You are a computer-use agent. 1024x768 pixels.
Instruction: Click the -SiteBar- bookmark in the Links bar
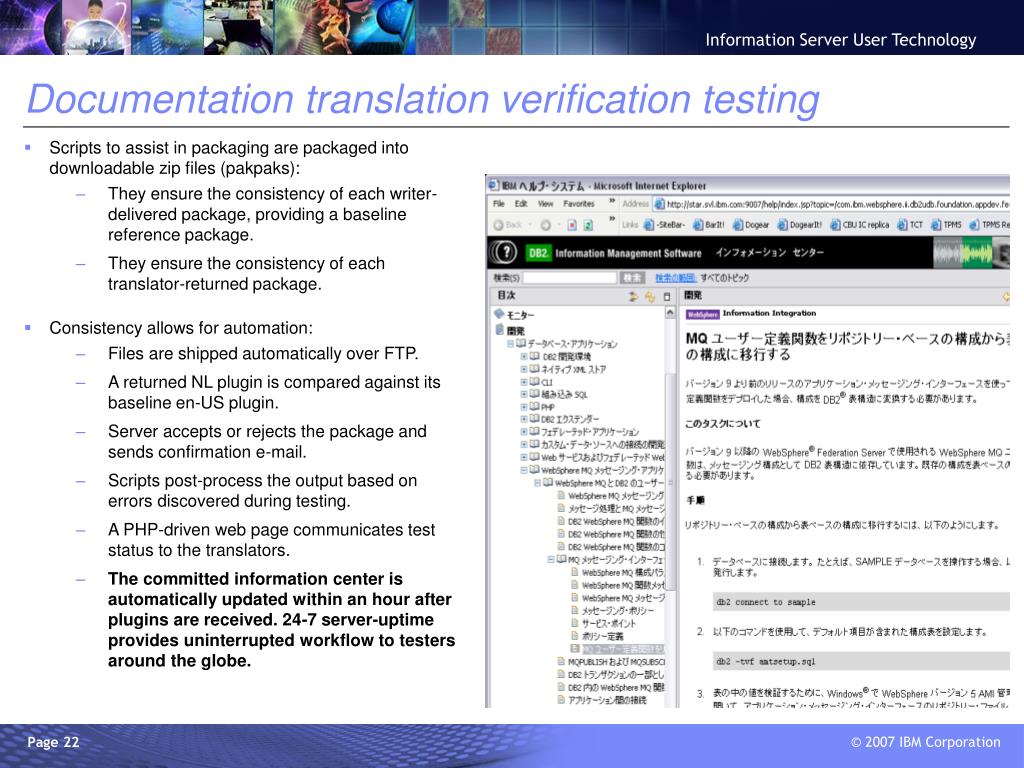(x=664, y=225)
